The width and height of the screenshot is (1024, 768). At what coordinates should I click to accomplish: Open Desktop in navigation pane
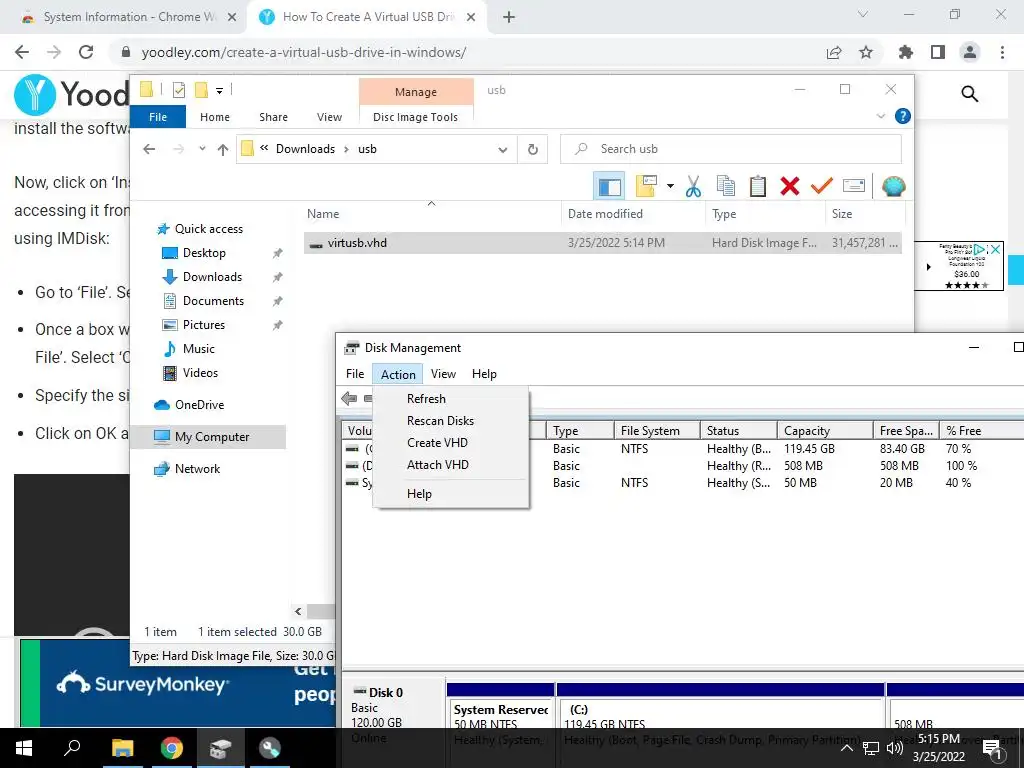[x=204, y=253]
